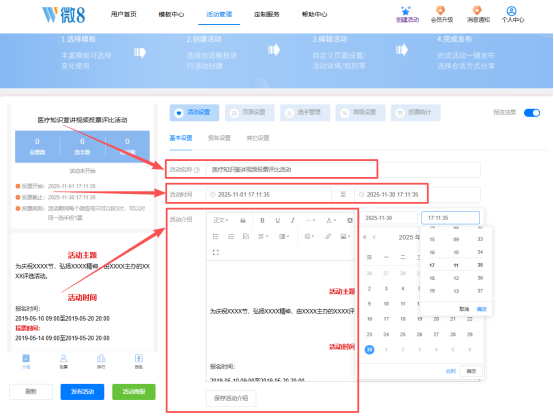Screen dimensions: 554x417
Task: Go to previous month in calendar
Action: [x=374, y=237]
